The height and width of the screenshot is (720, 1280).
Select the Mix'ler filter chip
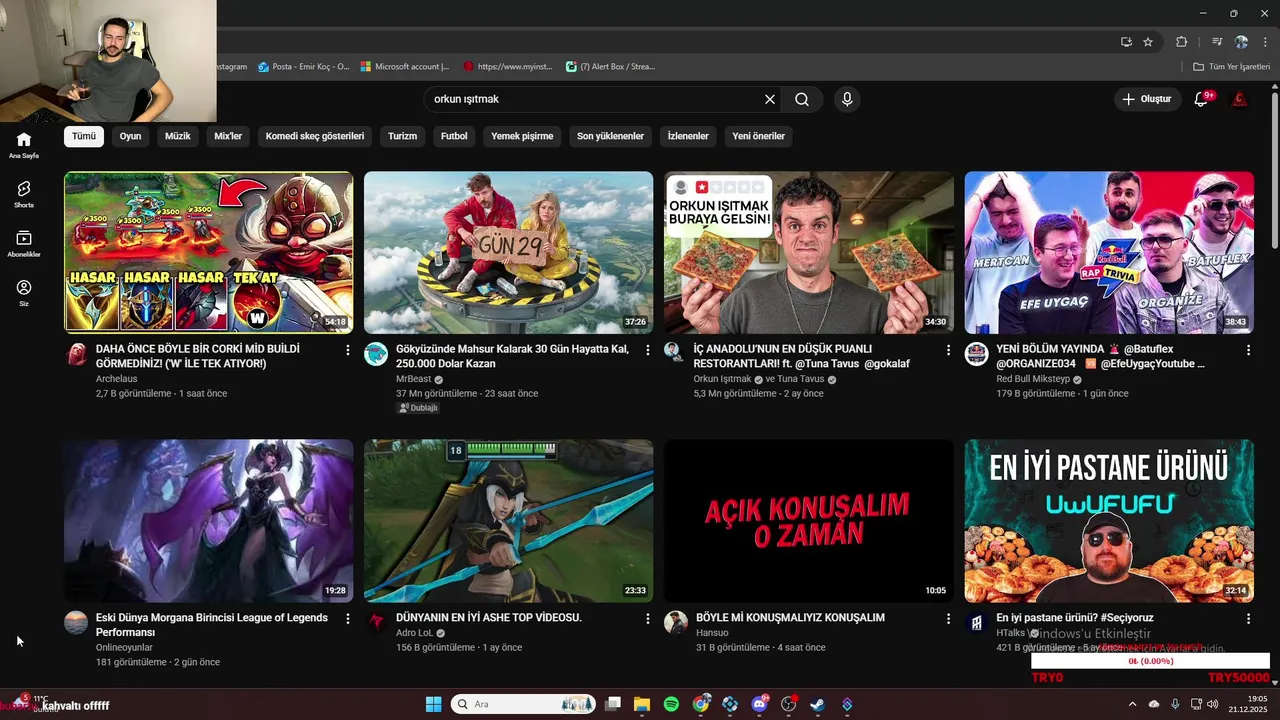pyautogui.click(x=228, y=136)
